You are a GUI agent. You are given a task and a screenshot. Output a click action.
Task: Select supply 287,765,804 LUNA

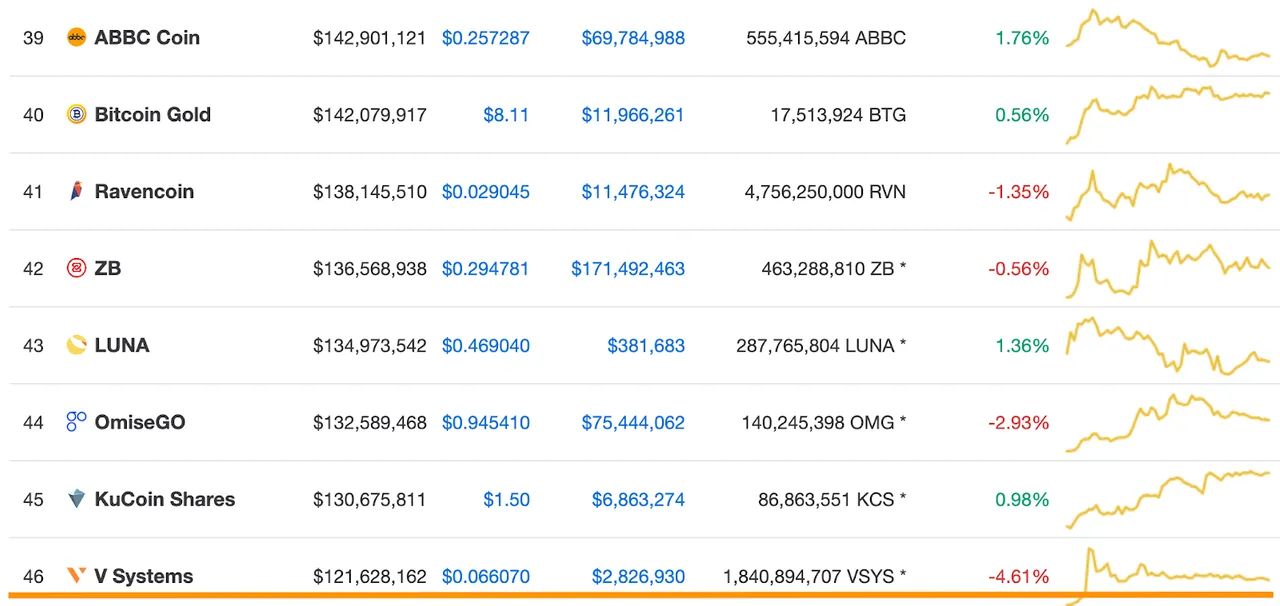822,346
